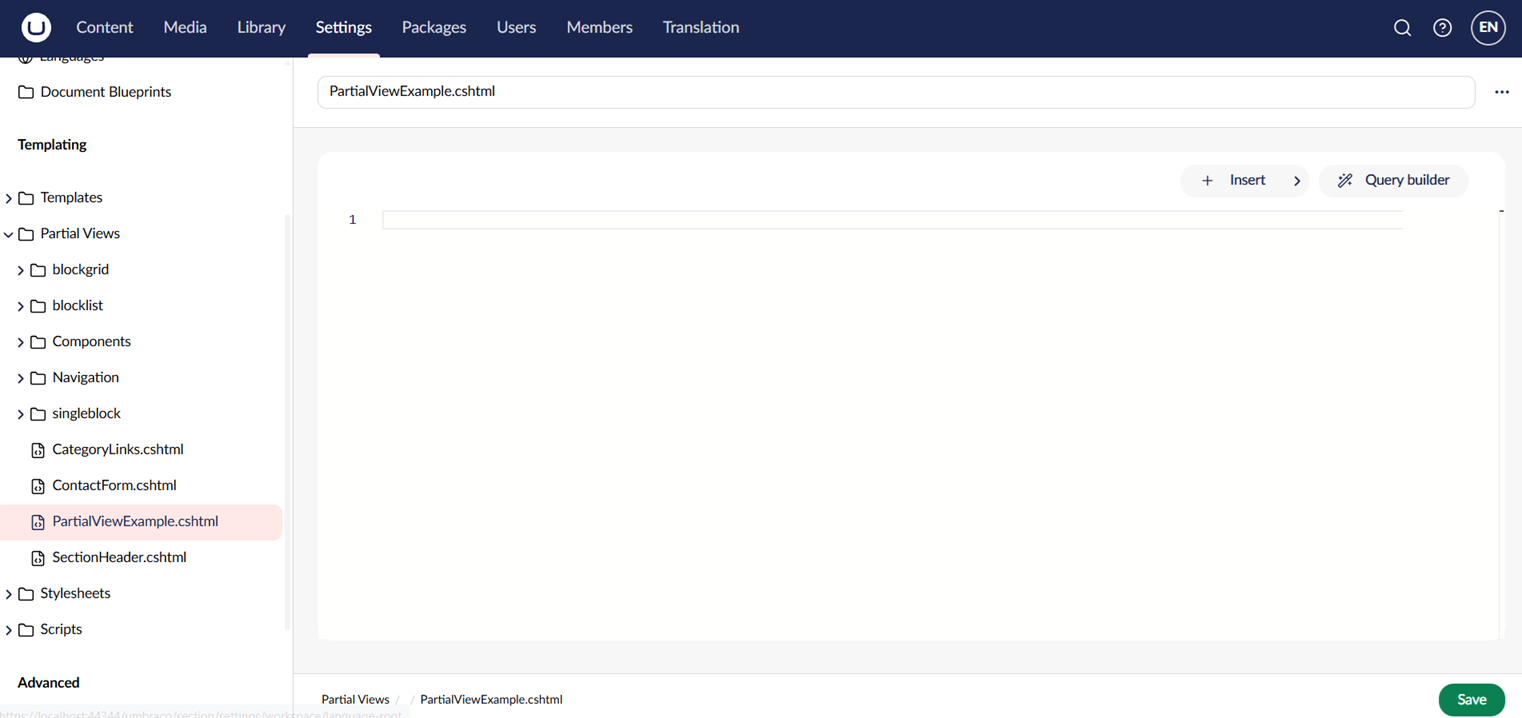Select the Settings section tab
The height and width of the screenshot is (718, 1522).
(x=343, y=28)
